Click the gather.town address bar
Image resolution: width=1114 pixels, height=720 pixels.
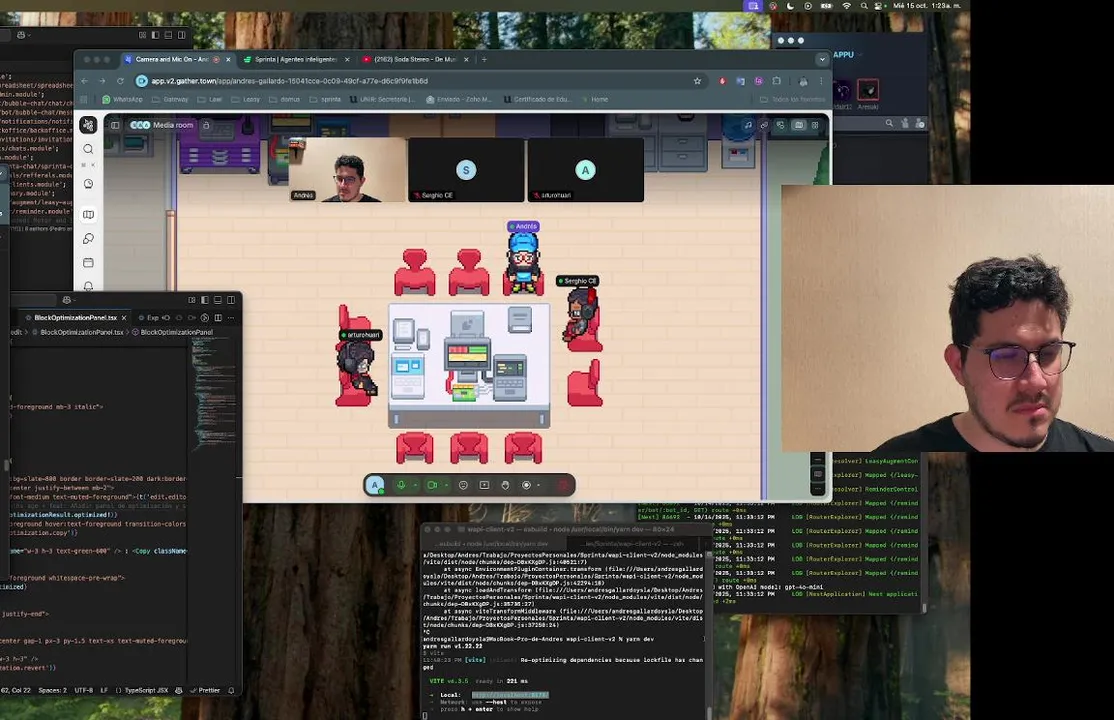[419, 81]
